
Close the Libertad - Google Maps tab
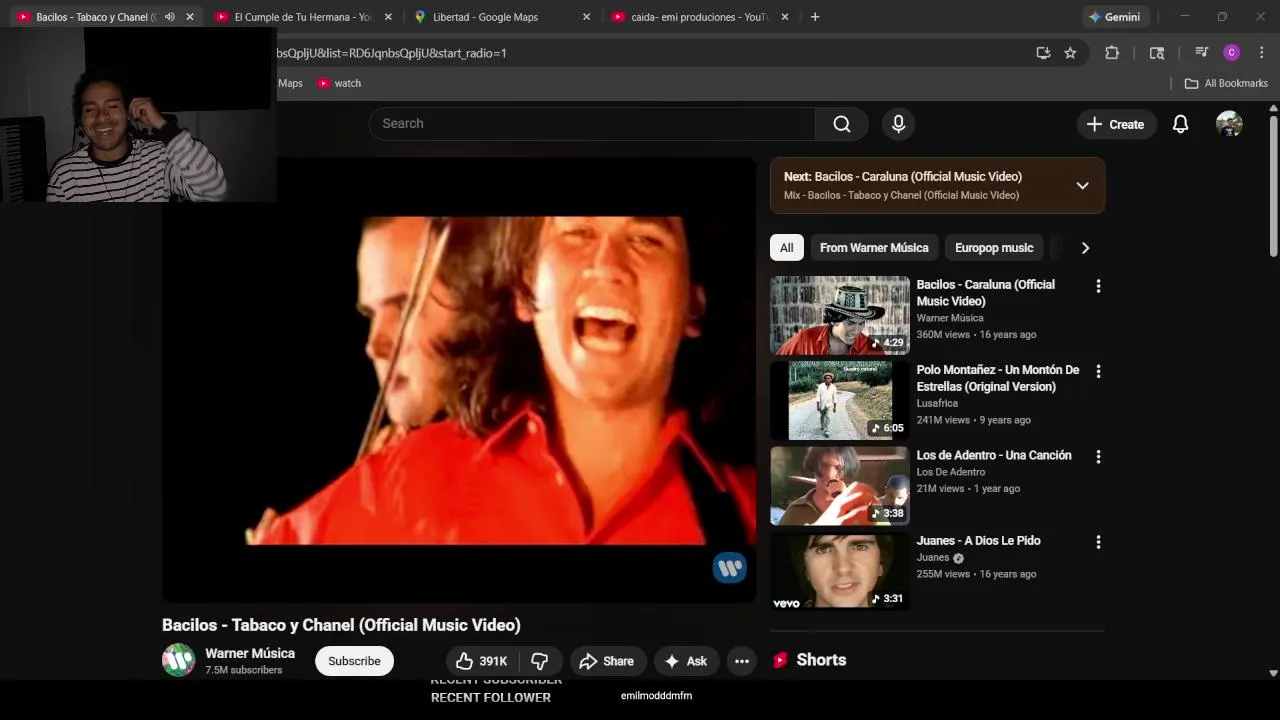point(586,17)
